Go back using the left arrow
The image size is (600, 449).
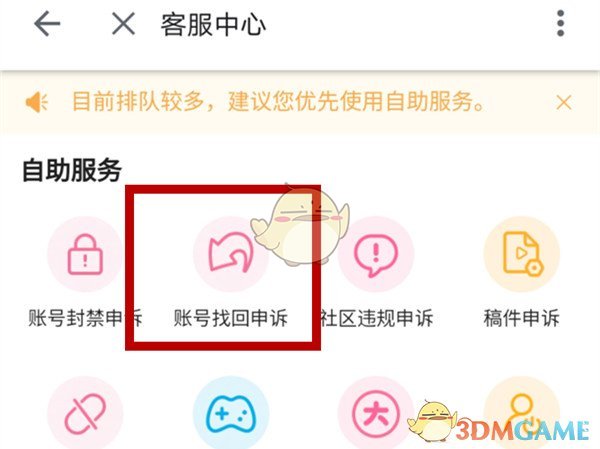[x=47, y=24]
